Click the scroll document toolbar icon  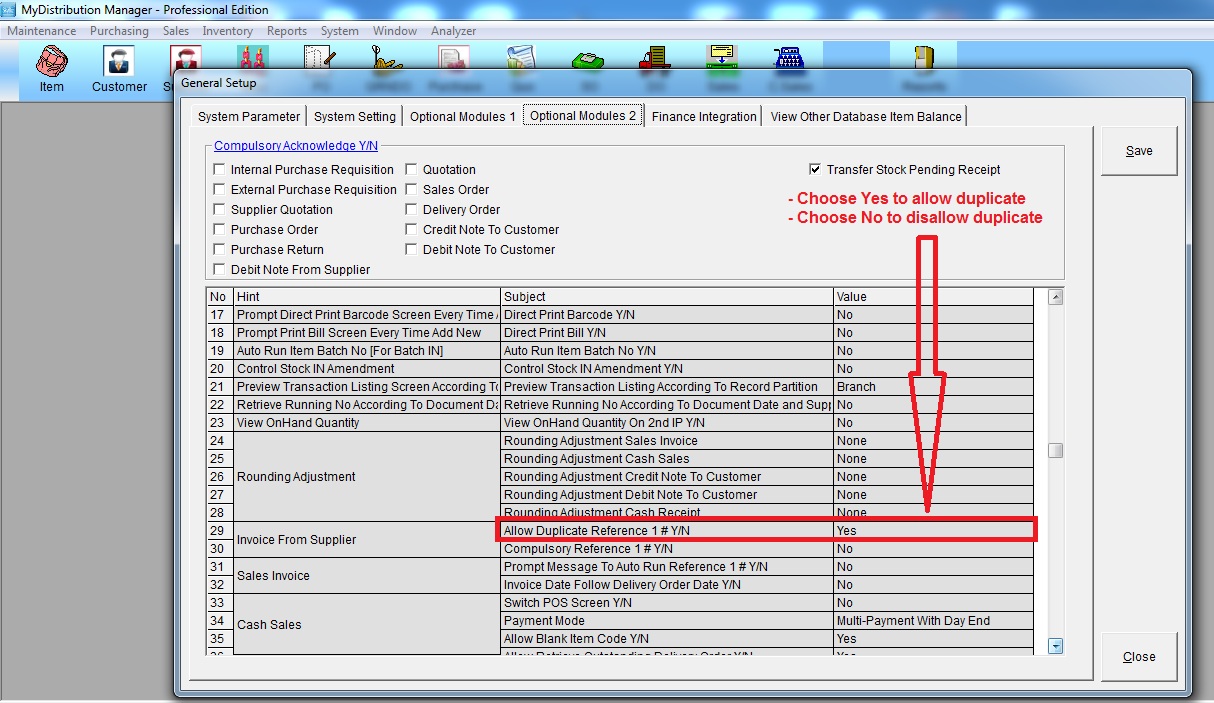(520, 60)
